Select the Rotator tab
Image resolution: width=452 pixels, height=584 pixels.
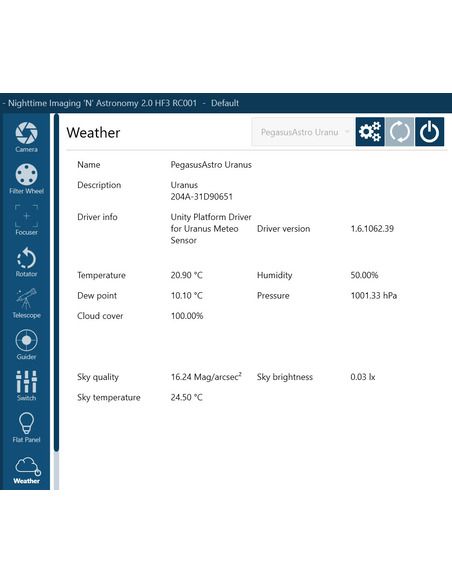coord(26,262)
